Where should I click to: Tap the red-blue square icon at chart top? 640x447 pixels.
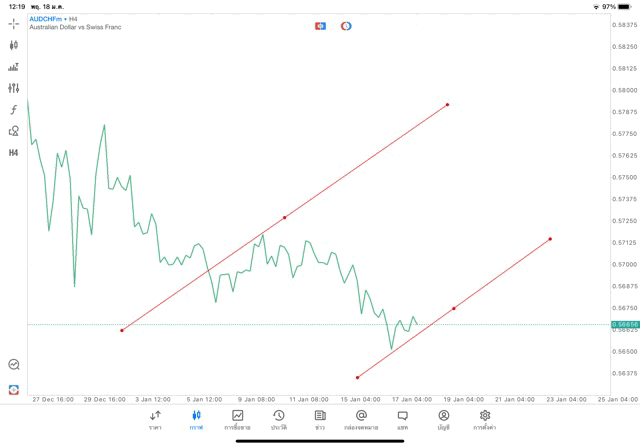coord(320,25)
